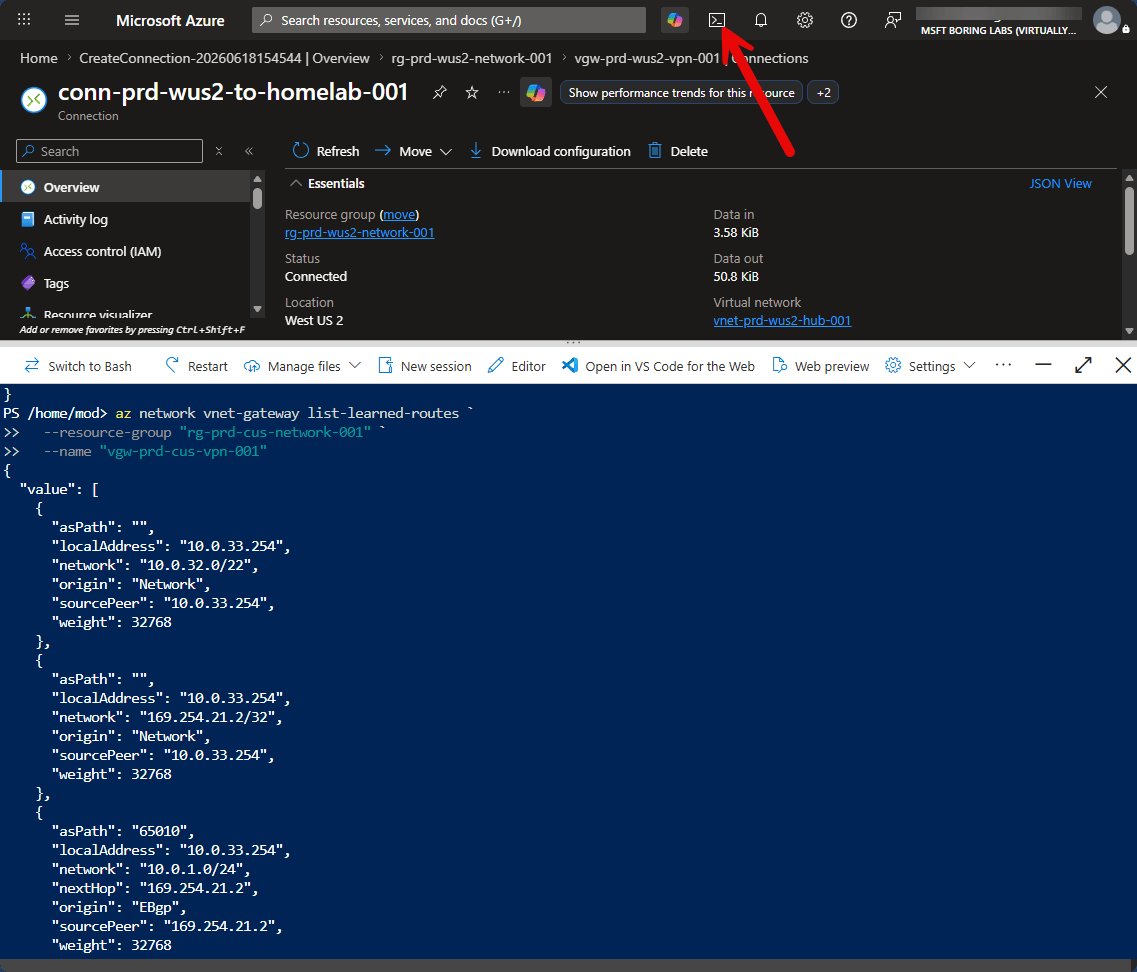Maximize the Cloud Shell pane
The image size is (1137, 972).
(1083, 365)
